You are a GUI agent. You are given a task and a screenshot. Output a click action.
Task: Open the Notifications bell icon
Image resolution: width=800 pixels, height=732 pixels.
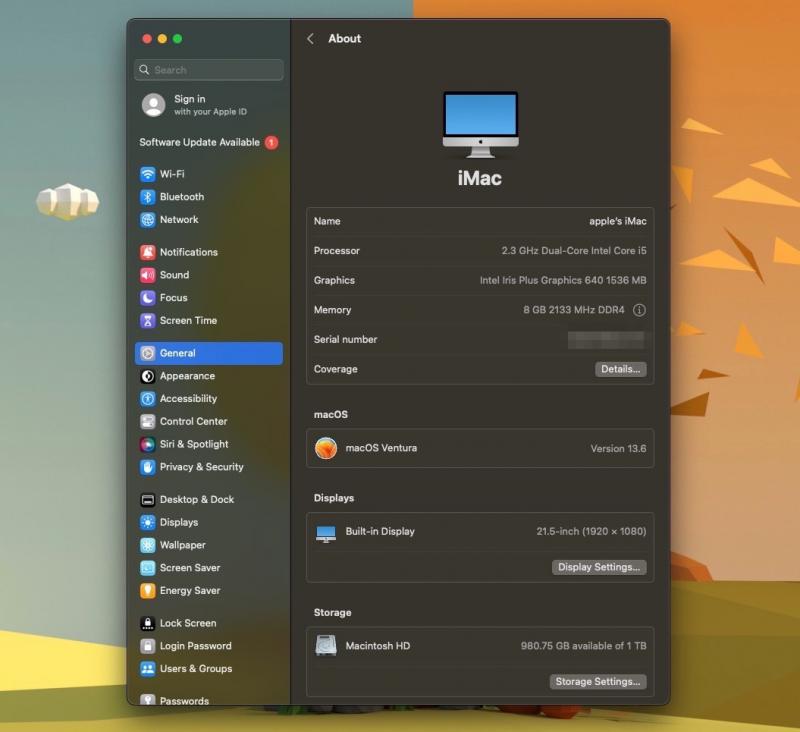point(148,252)
